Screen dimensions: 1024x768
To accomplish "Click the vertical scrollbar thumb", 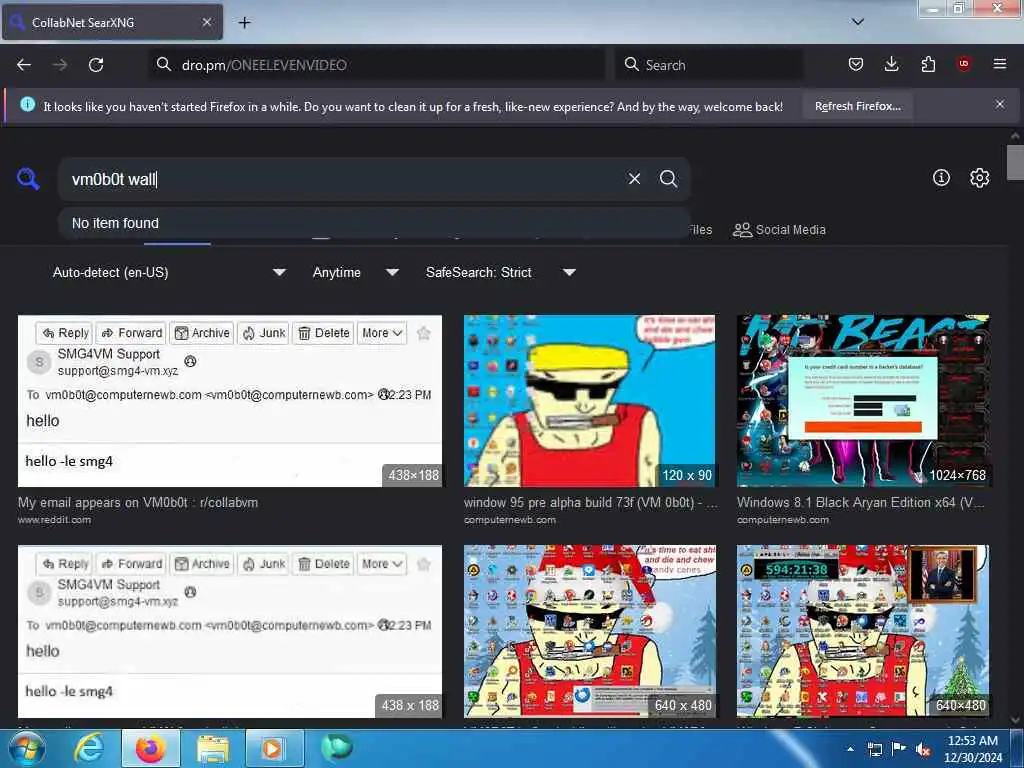I will (x=1015, y=162).
